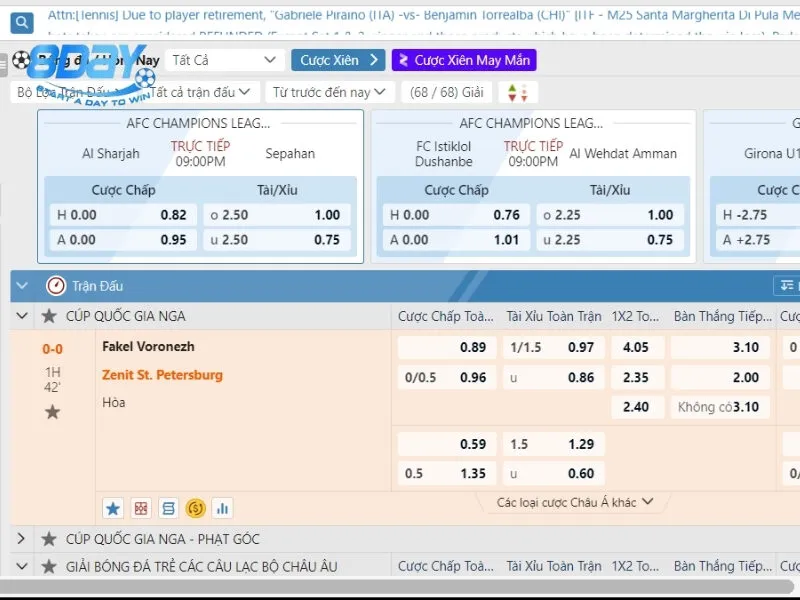
Task: Select A +2.75 handicap in Girona card
Action: [x=758, y=239]
